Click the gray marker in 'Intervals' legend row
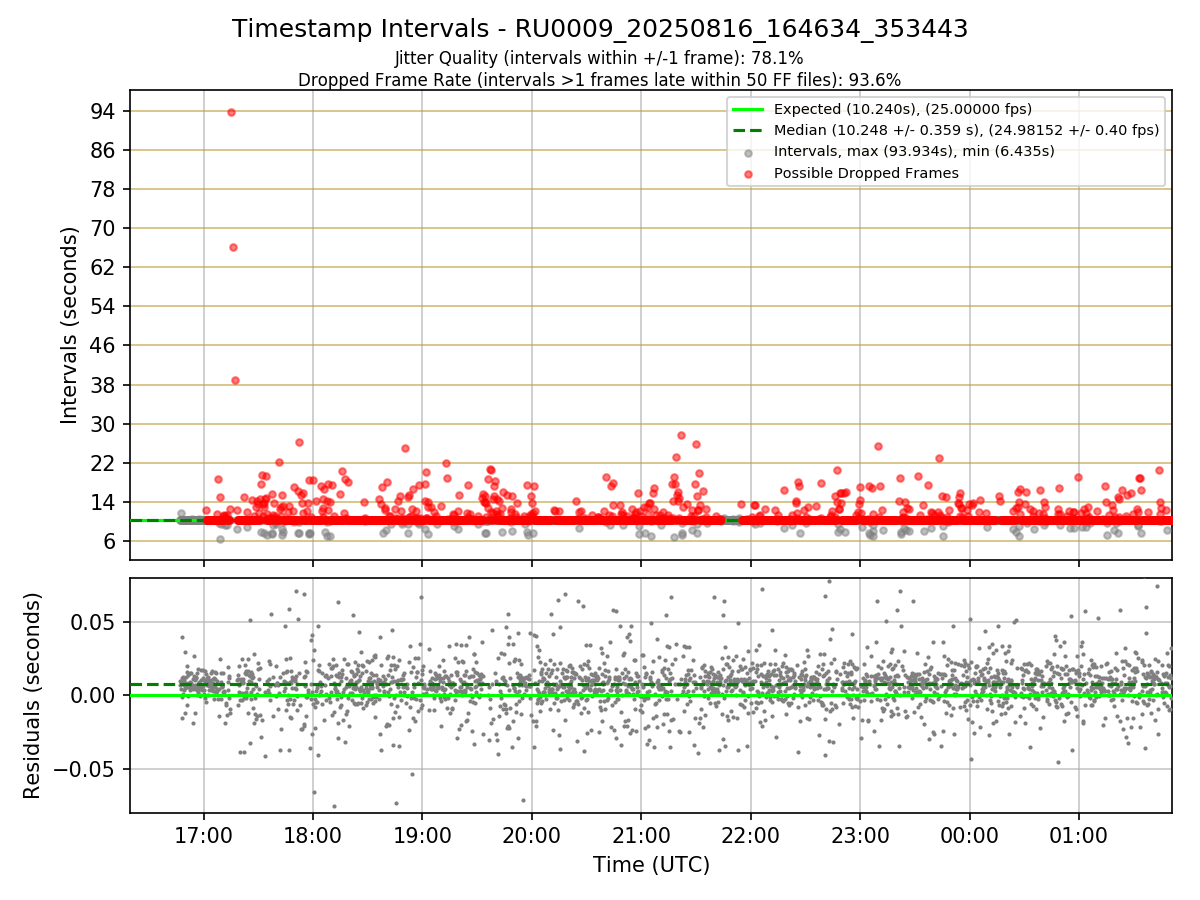The height and width of the screenshot is (900, 1200). pos(749,152)
